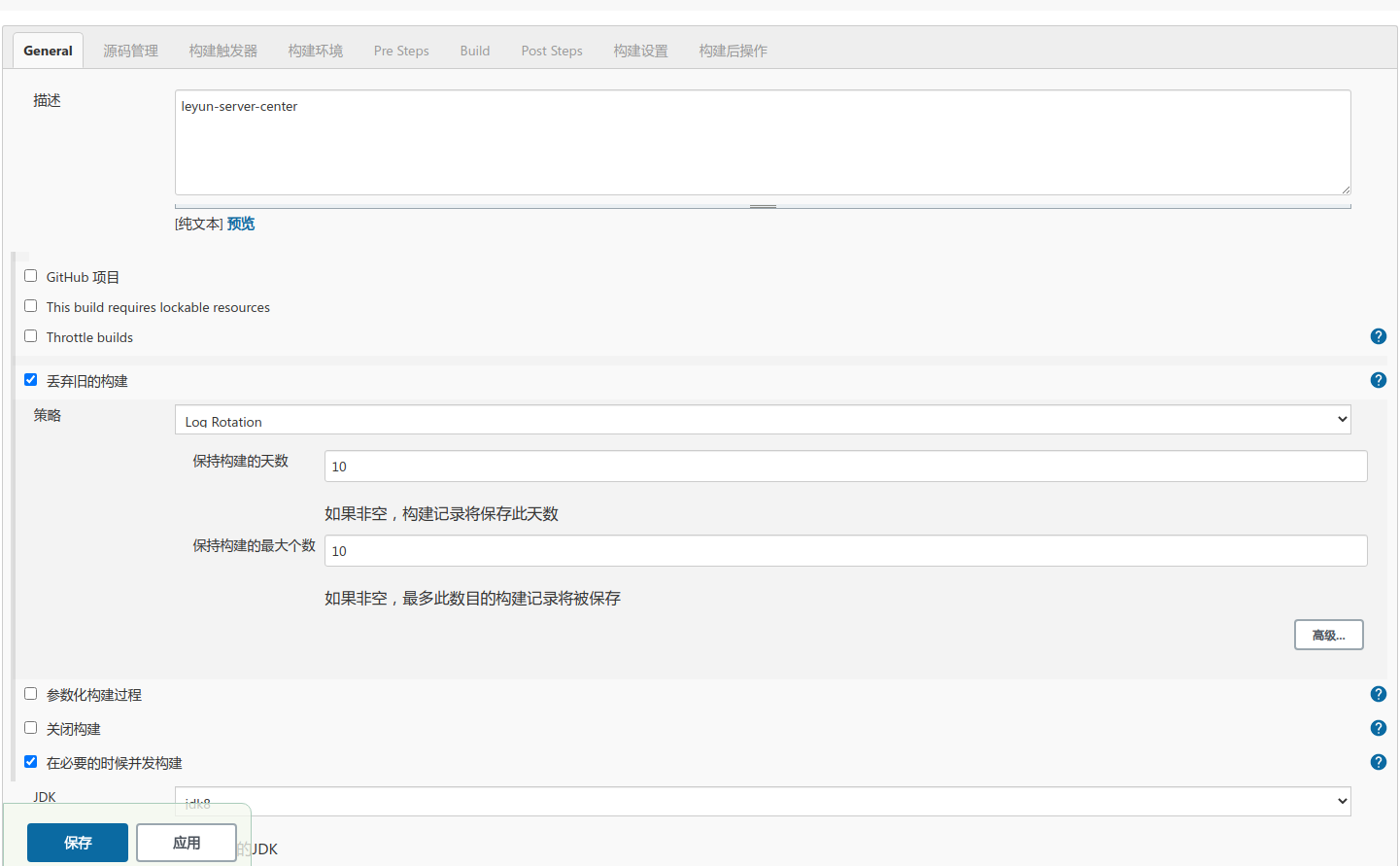Grab the description textarea resize handle bar
Viewport: 1400px width, 866px height.
tap(763, 206)
